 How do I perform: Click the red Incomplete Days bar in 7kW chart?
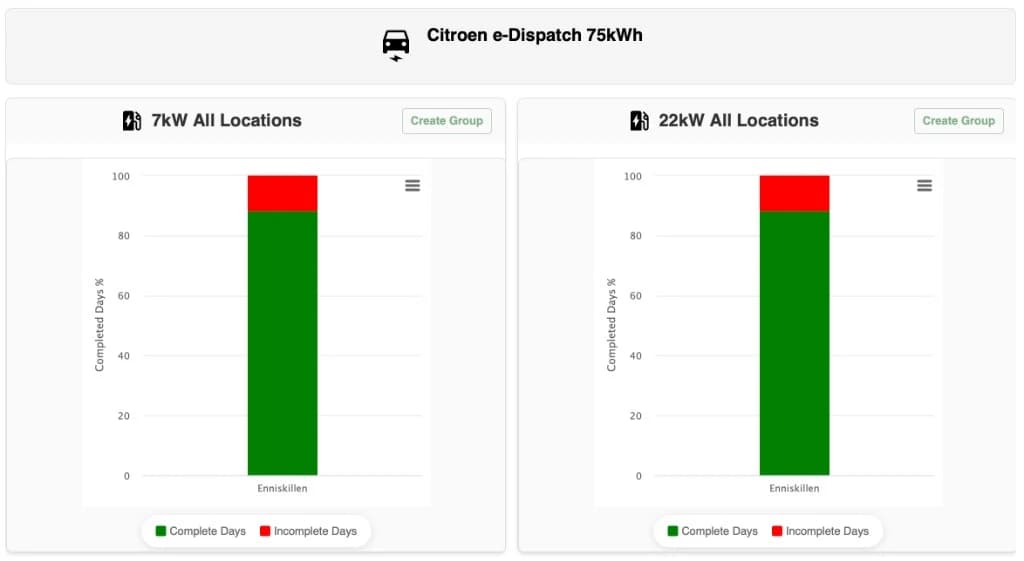(282, 193)
